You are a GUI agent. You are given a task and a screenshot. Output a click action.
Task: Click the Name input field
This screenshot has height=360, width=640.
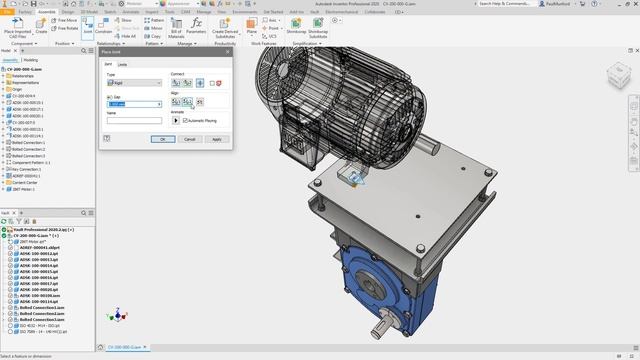[134, 120]
